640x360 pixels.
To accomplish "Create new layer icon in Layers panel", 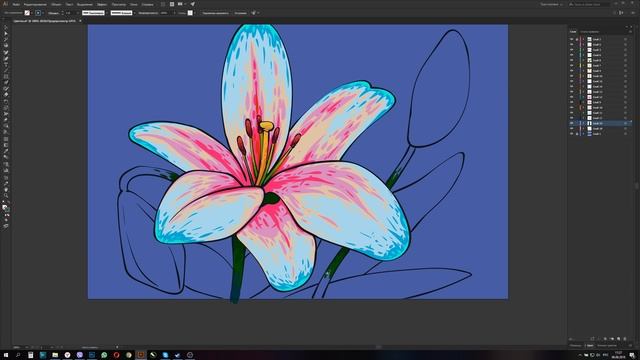I will pyautogui.click(x=619, y=339).
